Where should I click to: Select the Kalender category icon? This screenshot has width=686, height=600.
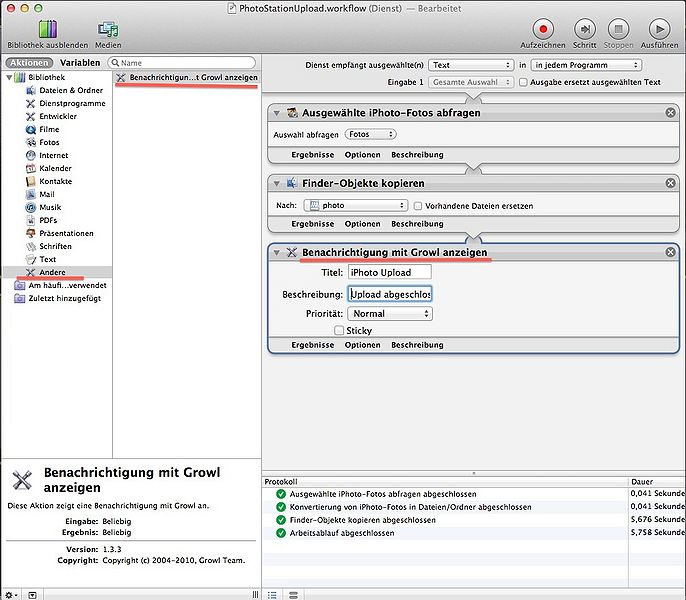(29, 168)
